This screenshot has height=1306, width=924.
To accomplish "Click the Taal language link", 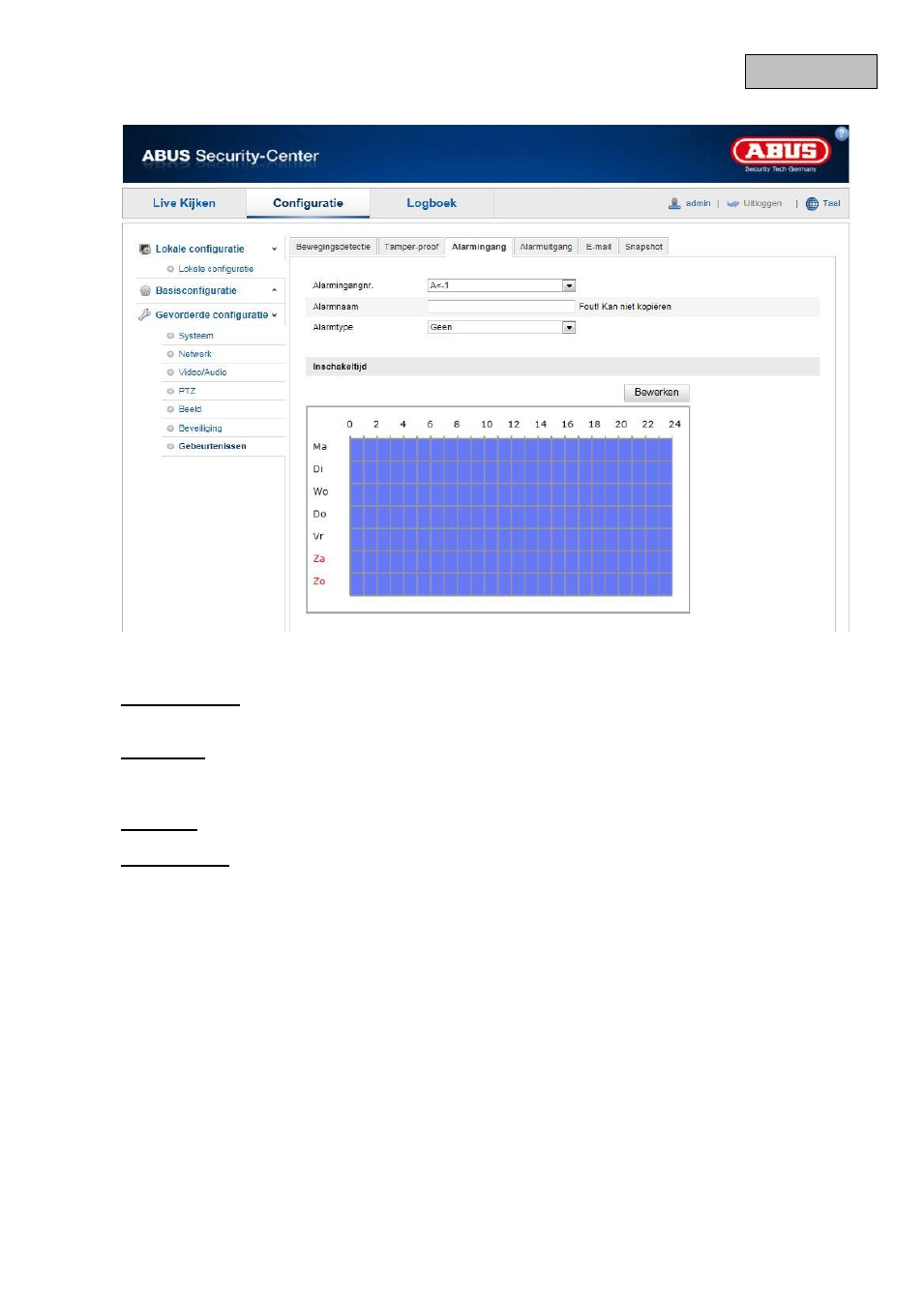I will (831, 204).
